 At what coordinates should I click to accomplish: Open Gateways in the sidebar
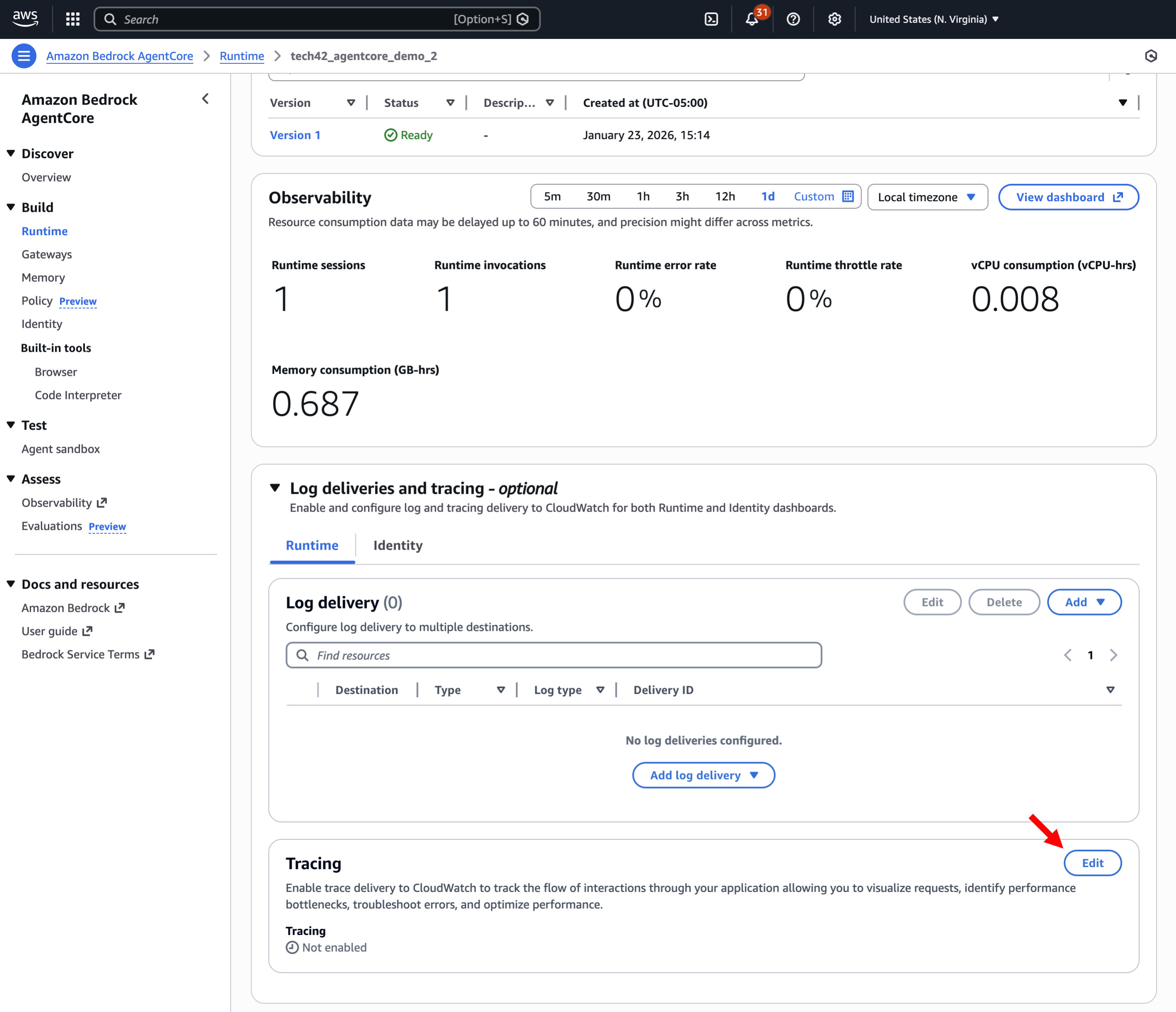46,254
